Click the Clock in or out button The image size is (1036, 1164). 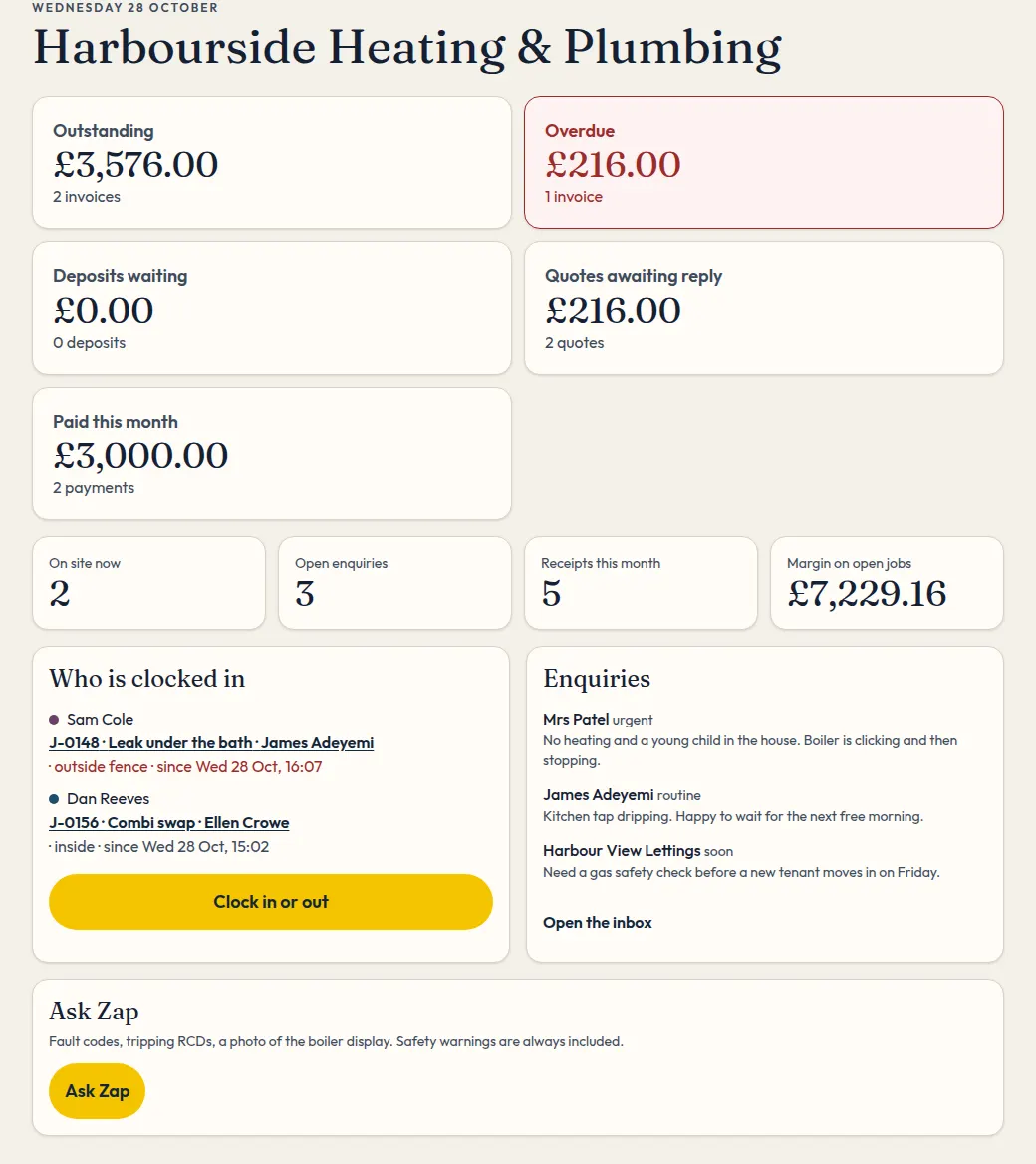tap(271, 902)
